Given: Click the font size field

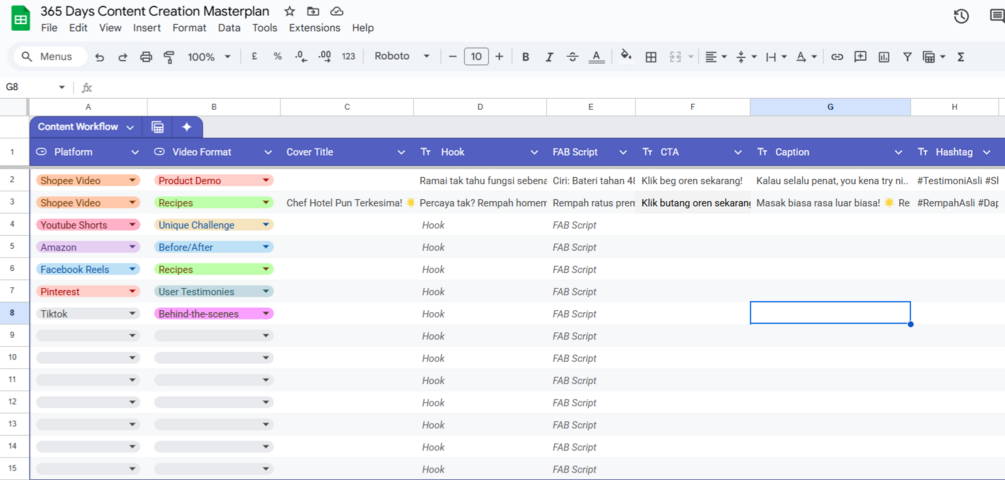Looking at the screenshot, I should 476,57.
